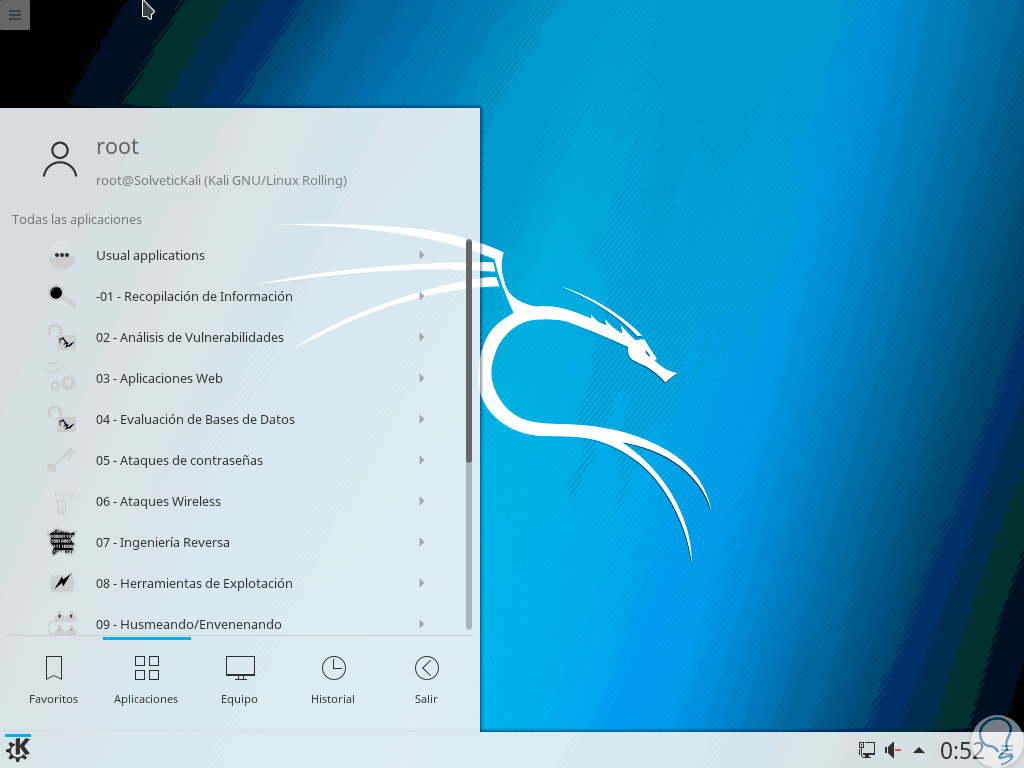Click the Evaluación de Bases de Datos icon
This screenshot has width=1024, height=768.
62,419
